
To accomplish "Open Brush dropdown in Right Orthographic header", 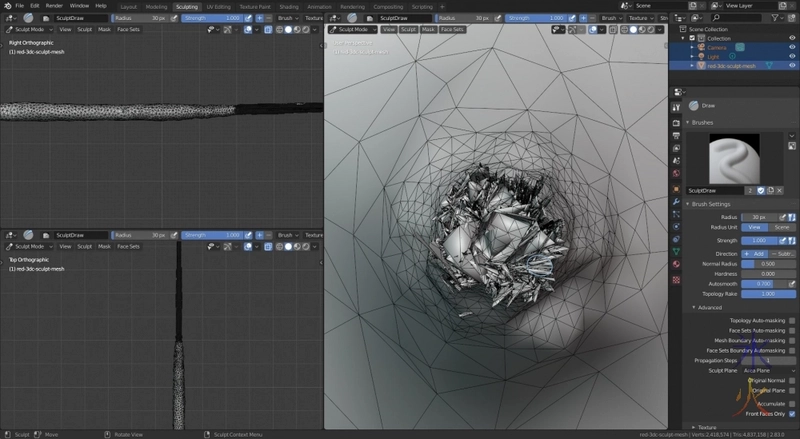I will (x=288, y=18).
